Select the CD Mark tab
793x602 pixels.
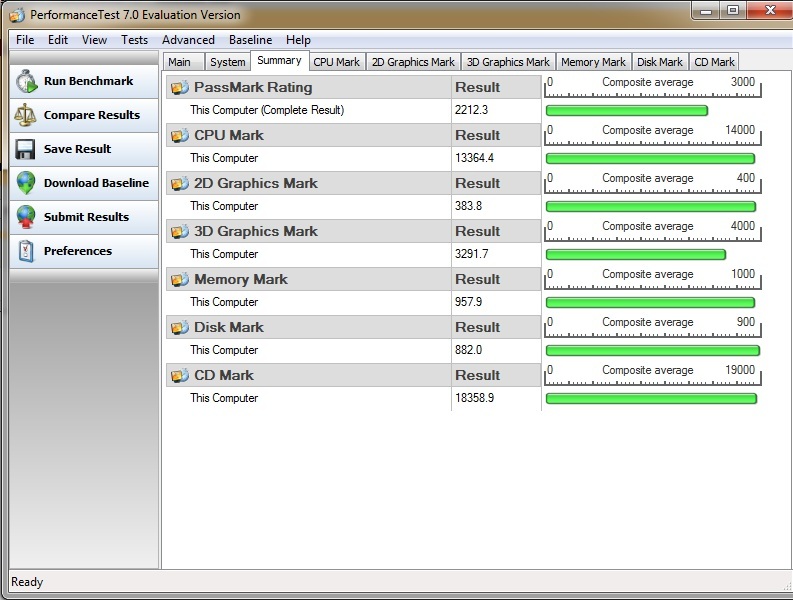715,62
